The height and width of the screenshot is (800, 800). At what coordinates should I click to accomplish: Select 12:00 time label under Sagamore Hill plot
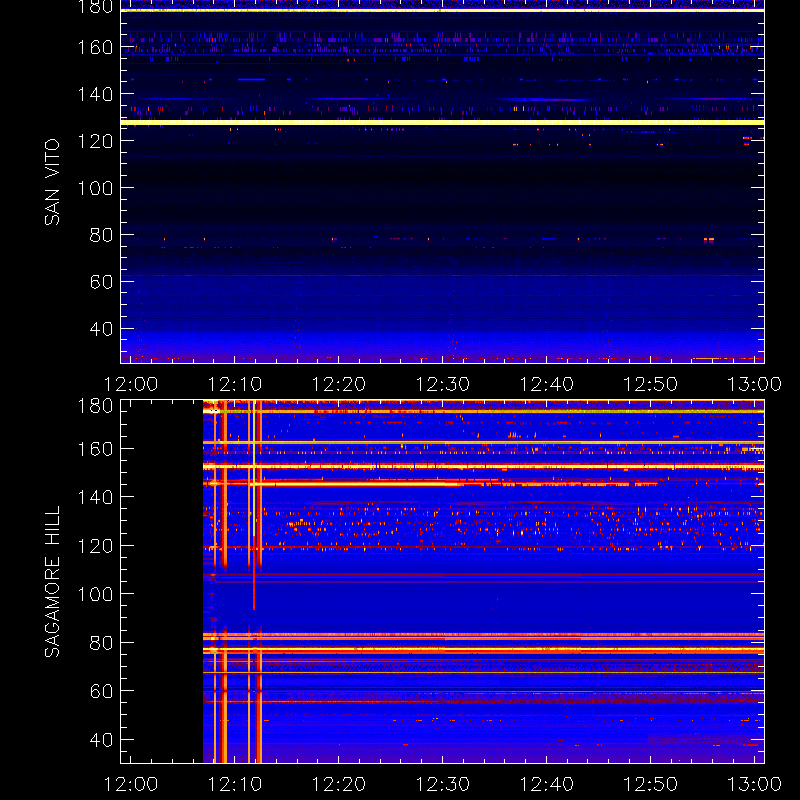pos(131,784)
